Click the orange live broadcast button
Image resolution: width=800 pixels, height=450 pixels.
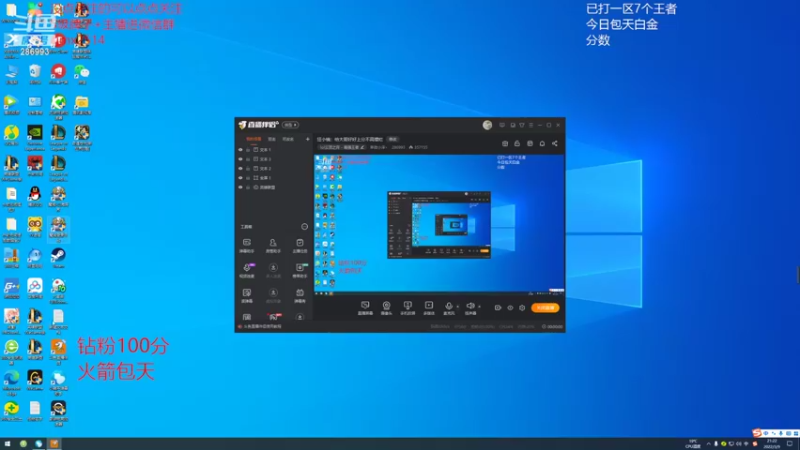[x=545, y=308]
